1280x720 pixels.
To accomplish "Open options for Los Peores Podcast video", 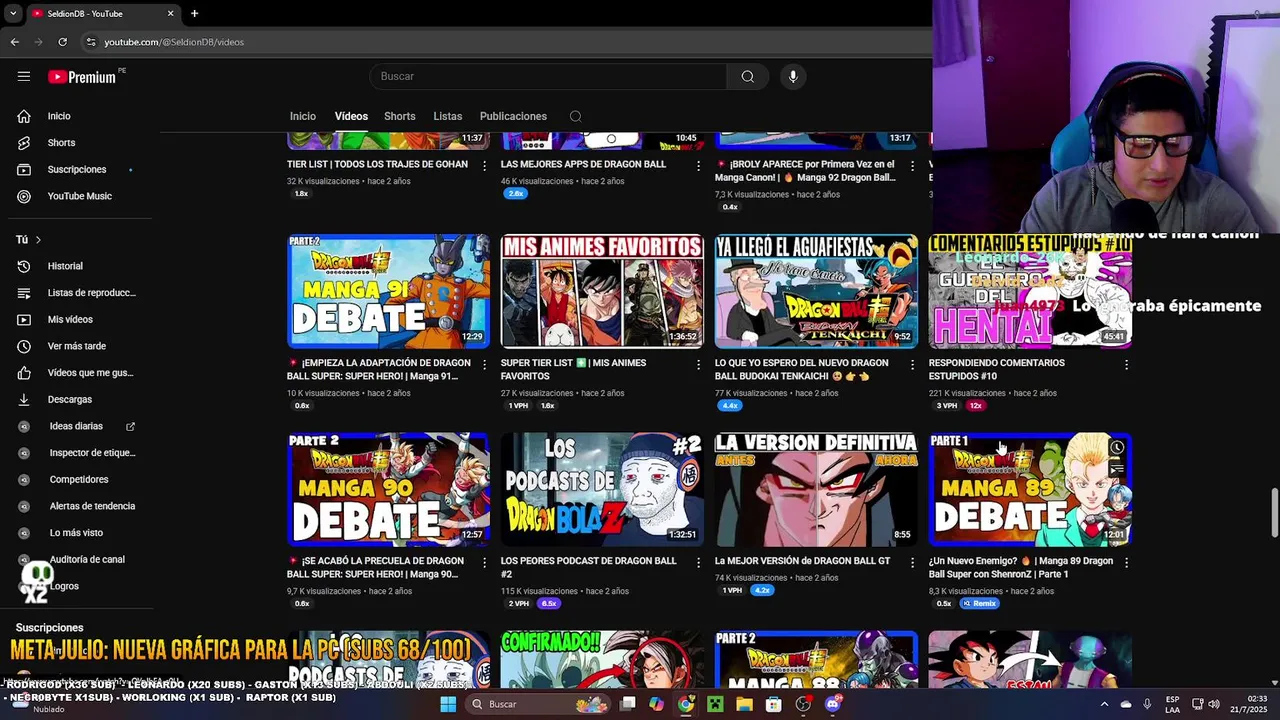I will [698, 562].
